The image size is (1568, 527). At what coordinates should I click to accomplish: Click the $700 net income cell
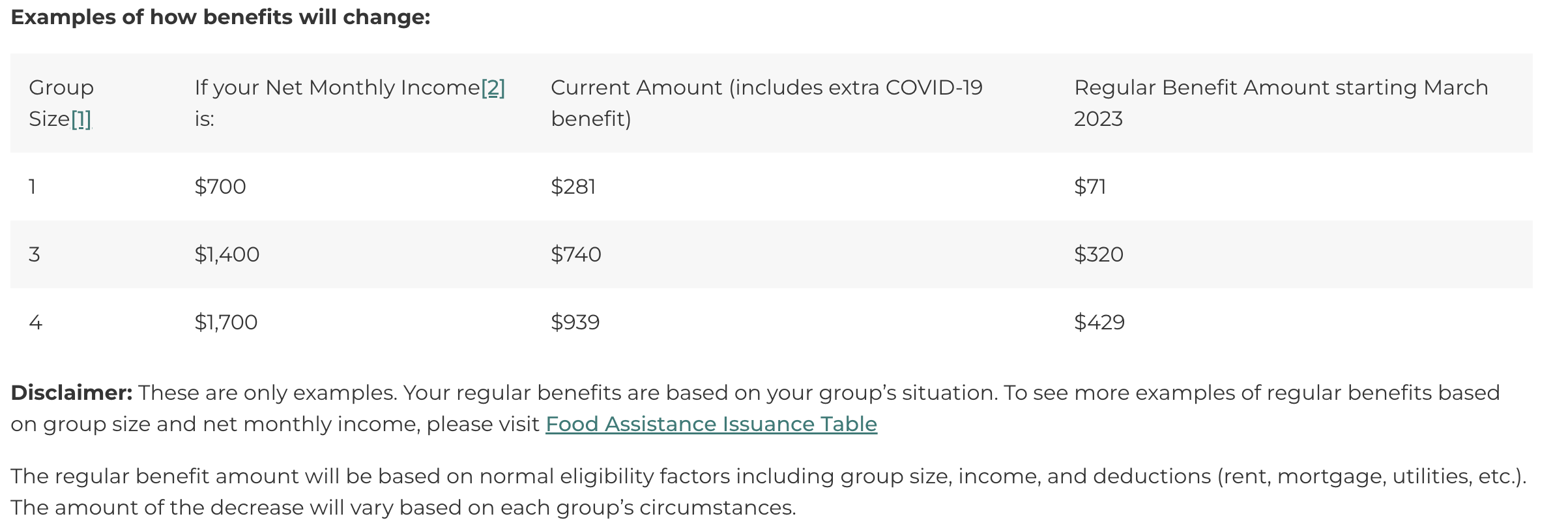[x=220, y=187]
